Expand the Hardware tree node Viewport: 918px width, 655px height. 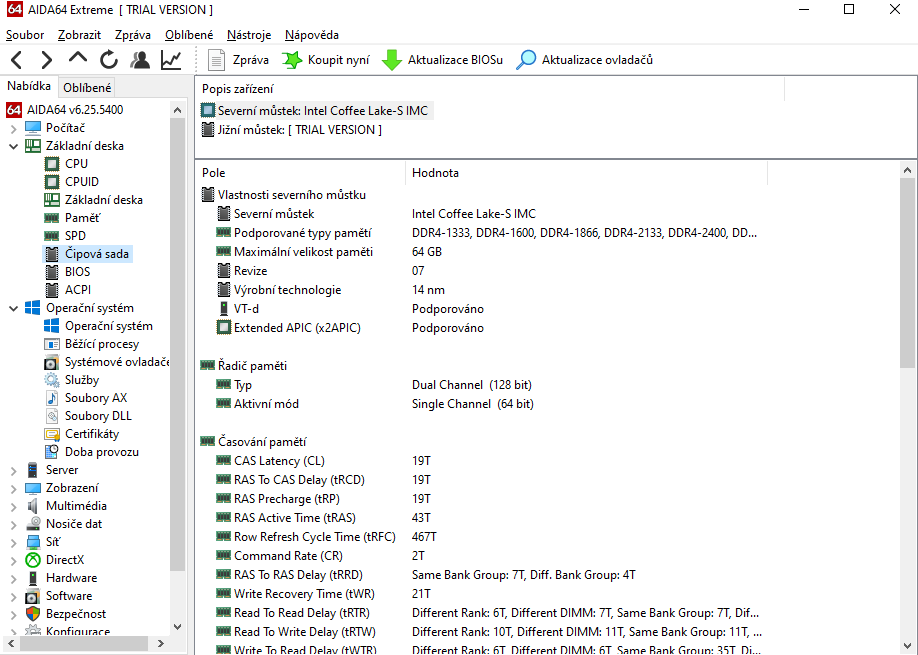tap(13, 578)
